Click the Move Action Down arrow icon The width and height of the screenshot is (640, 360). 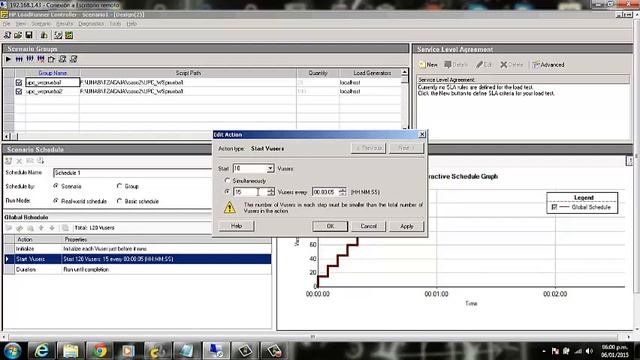(x=52, y=228)
